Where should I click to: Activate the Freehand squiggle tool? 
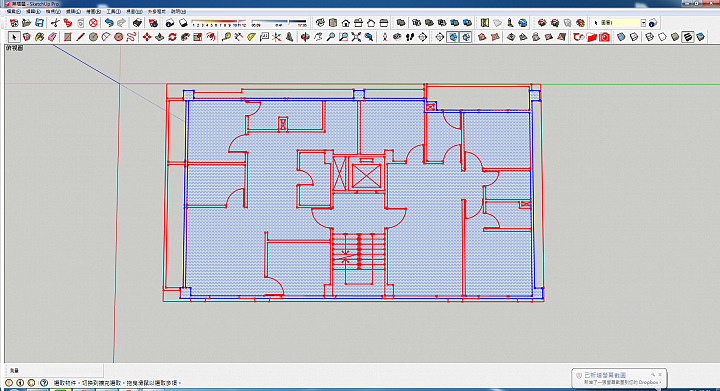pyautogui.click(x=131, y=37)
